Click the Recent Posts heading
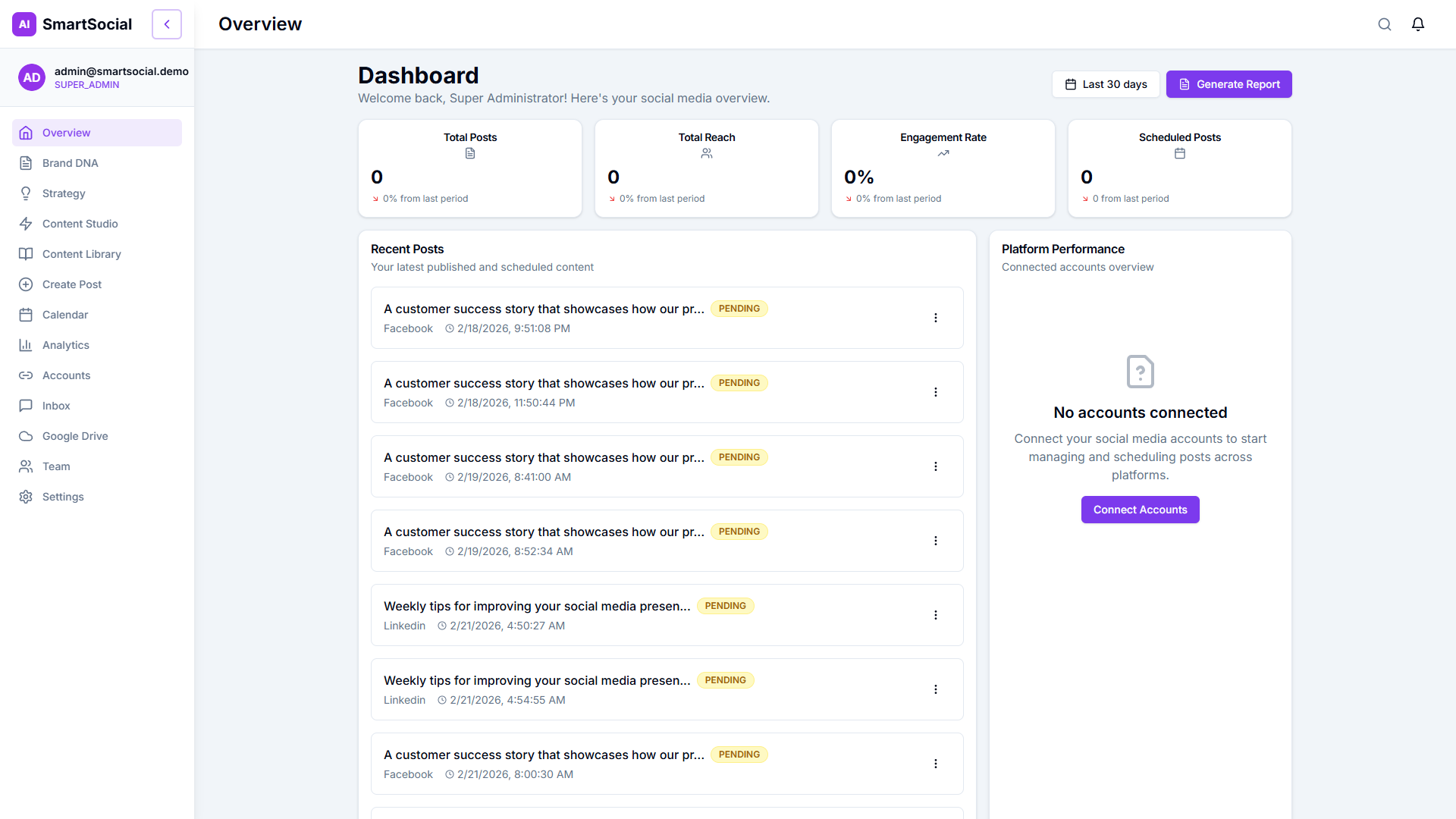The height and width of the screenshot is (819, 1456). pos(407,249)
